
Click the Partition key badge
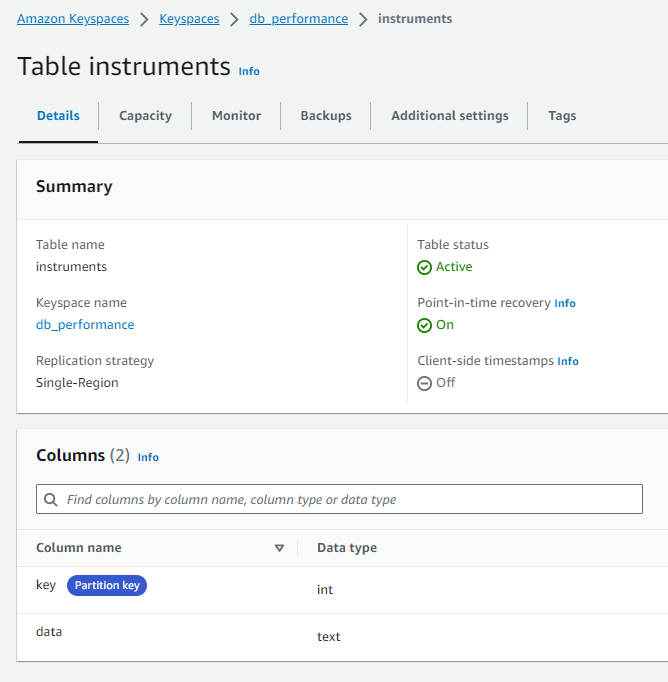(107, 586)
